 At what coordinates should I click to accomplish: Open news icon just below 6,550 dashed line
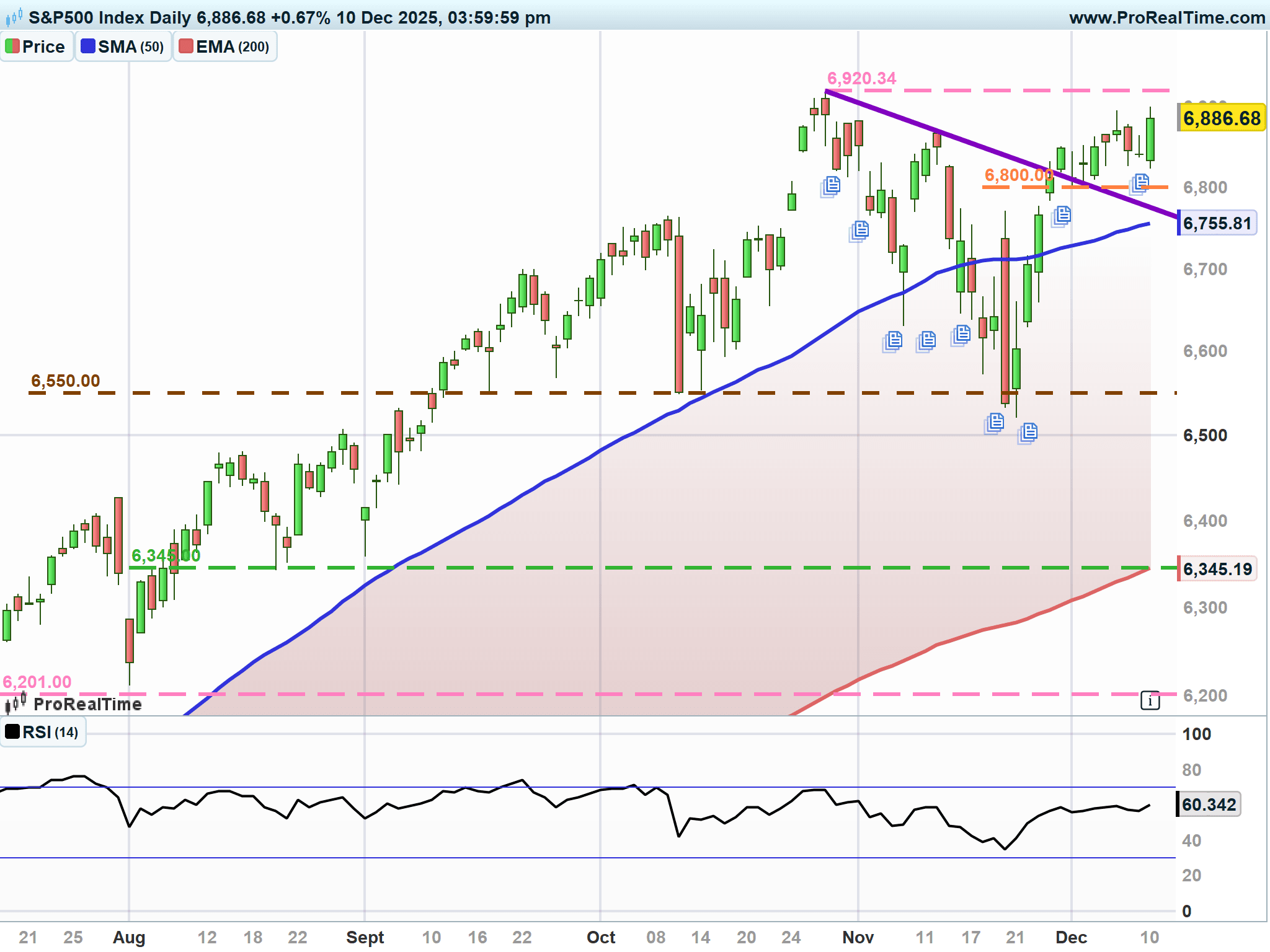pos(995,423)
